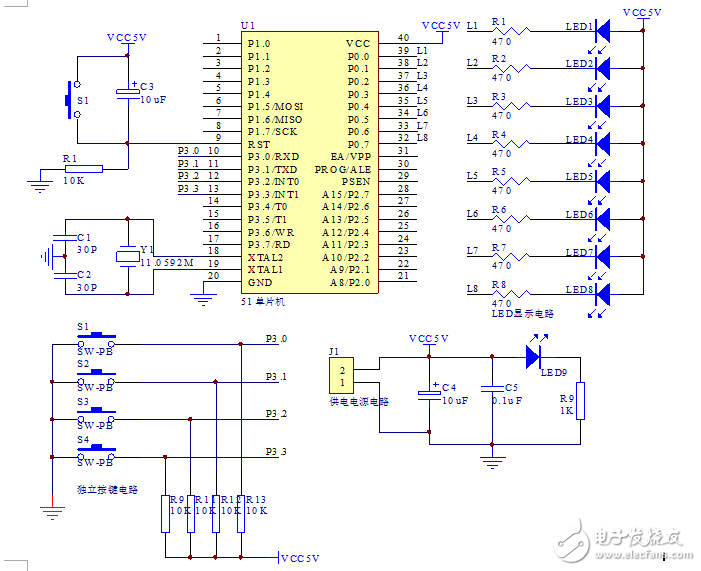Select capacitor C1 30P symbol
Viewport: 701px width, 571px height.
(x=62, y=244)
